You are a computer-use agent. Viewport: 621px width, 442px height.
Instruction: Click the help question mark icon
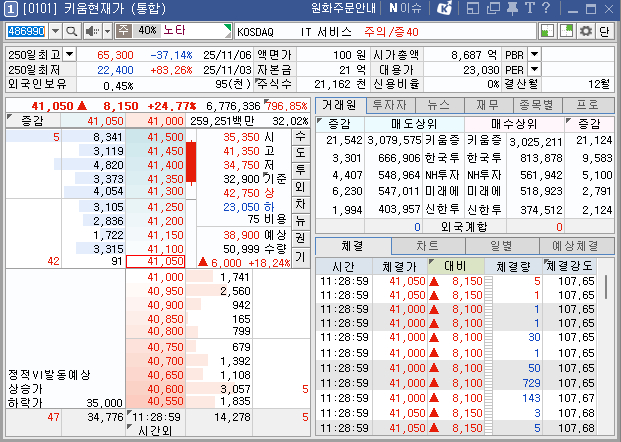click(546, 8)
